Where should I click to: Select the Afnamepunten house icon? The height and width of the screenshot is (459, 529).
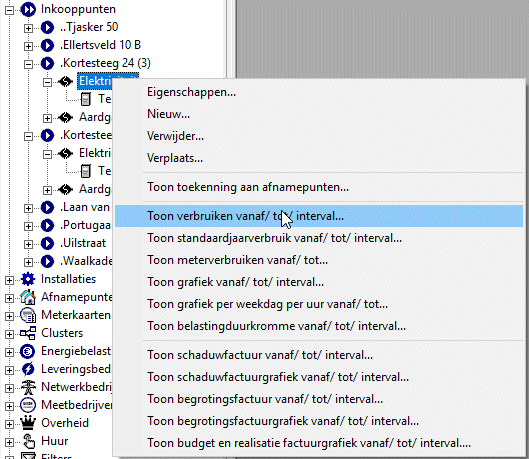(28, 297)
